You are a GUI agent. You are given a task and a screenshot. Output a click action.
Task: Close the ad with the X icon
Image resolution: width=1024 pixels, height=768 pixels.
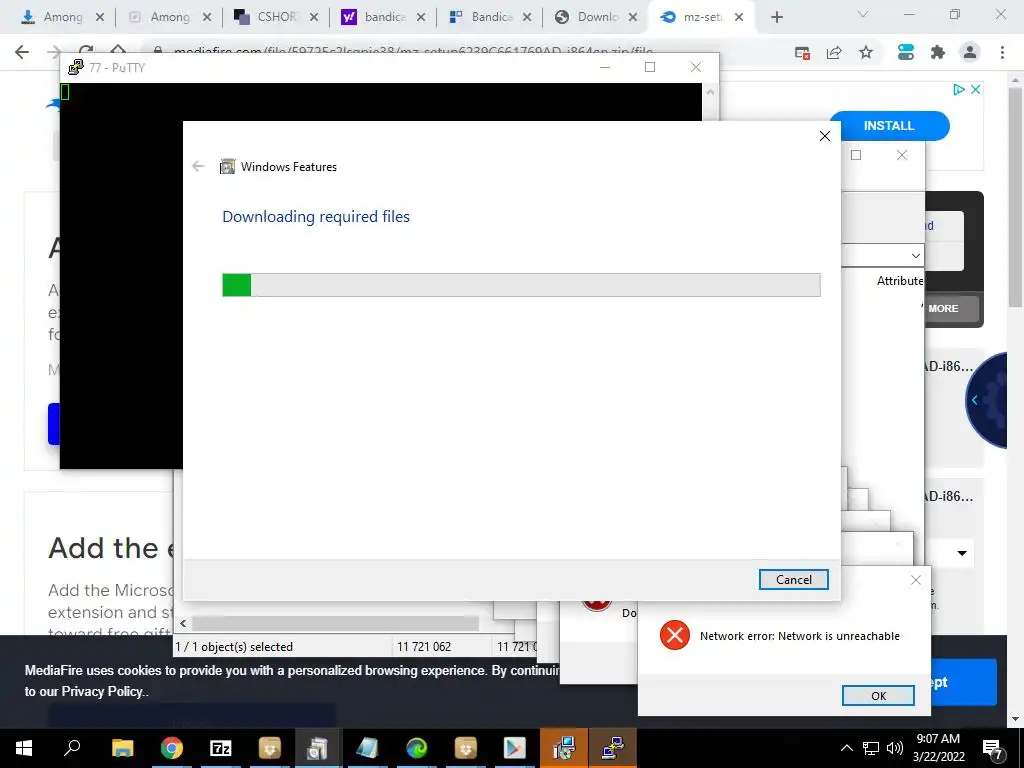point(975,89)
